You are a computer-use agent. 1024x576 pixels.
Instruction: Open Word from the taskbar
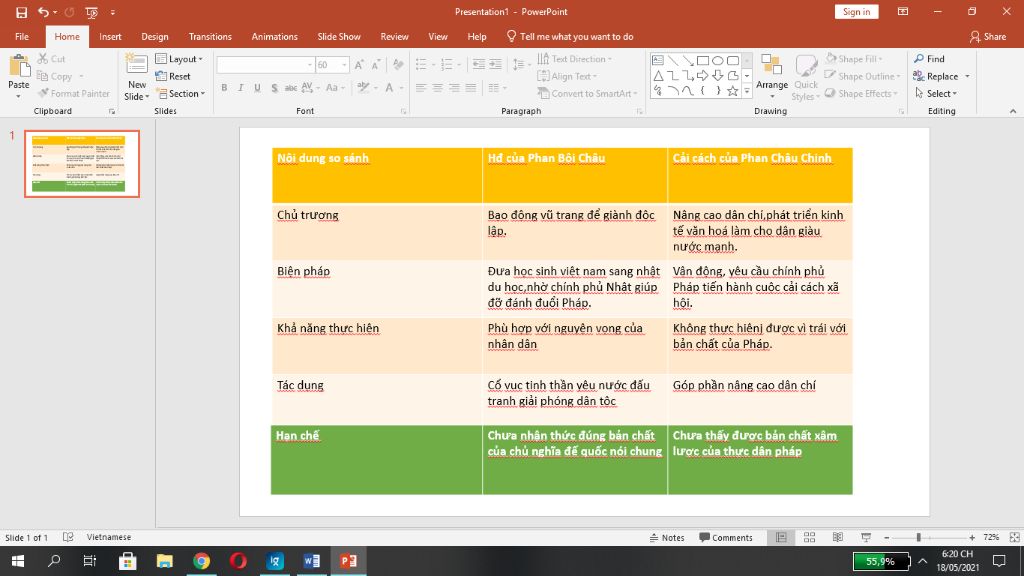pyautogui.click(x=312, y=561)
